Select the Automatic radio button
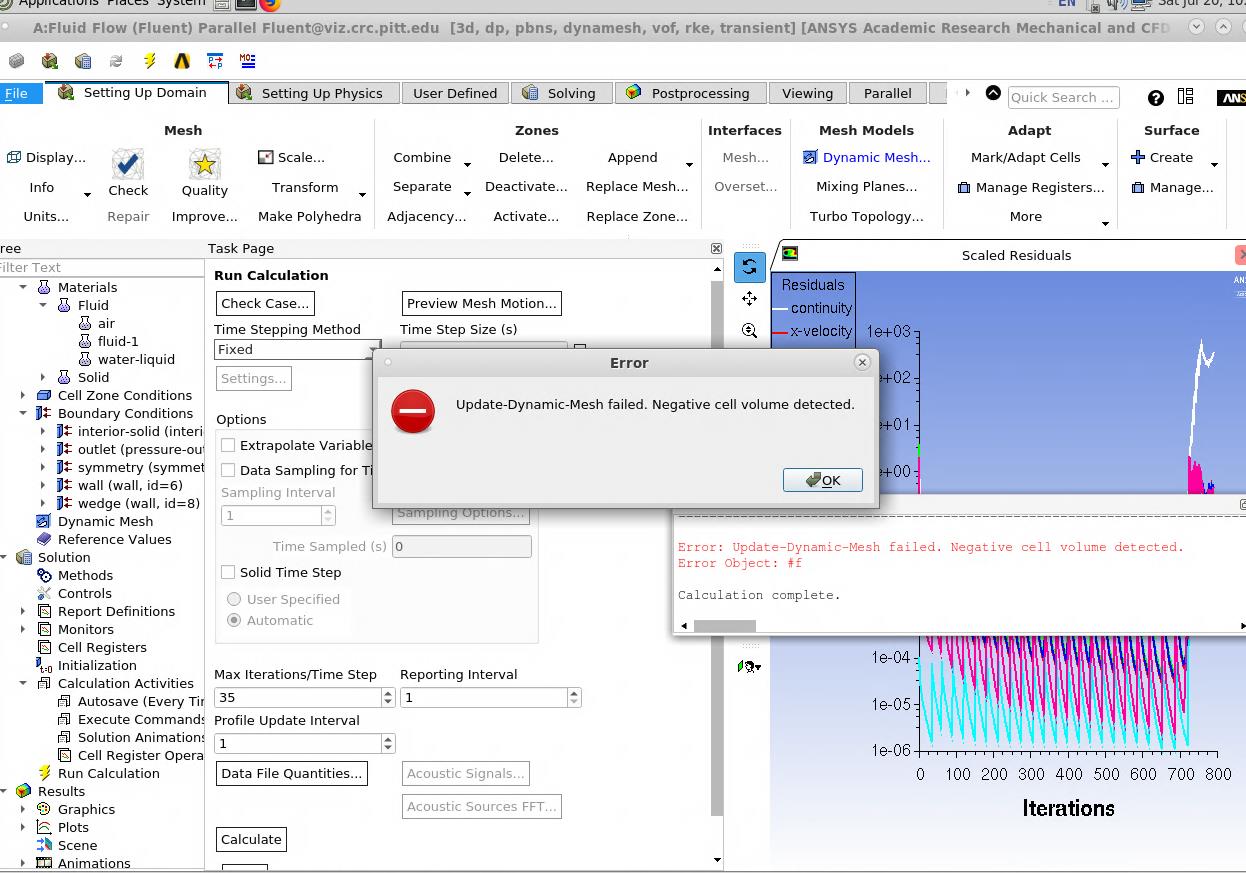1246x873 pixels. click(x=234, y=620)
